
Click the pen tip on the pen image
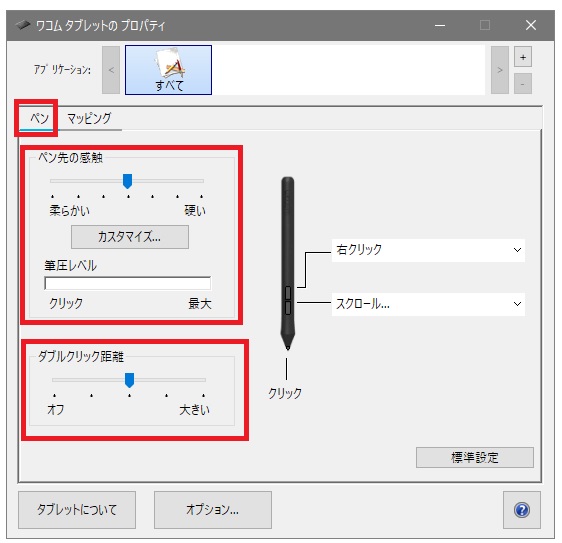(287, 346)
